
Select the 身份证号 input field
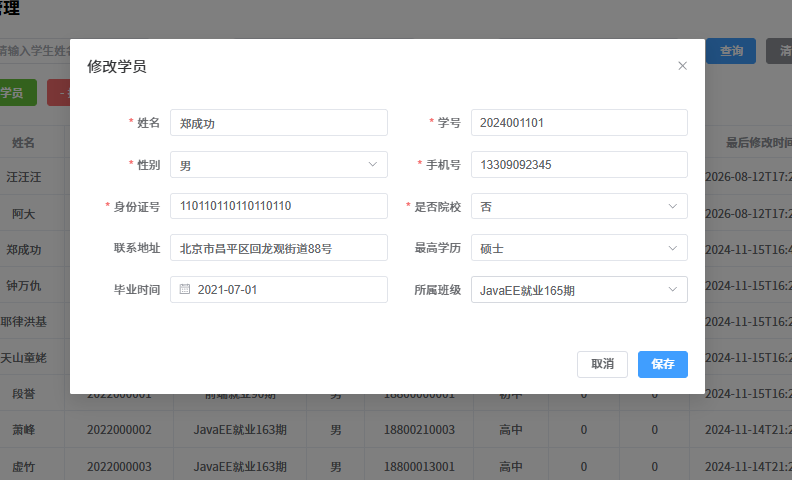coord(279,206)
